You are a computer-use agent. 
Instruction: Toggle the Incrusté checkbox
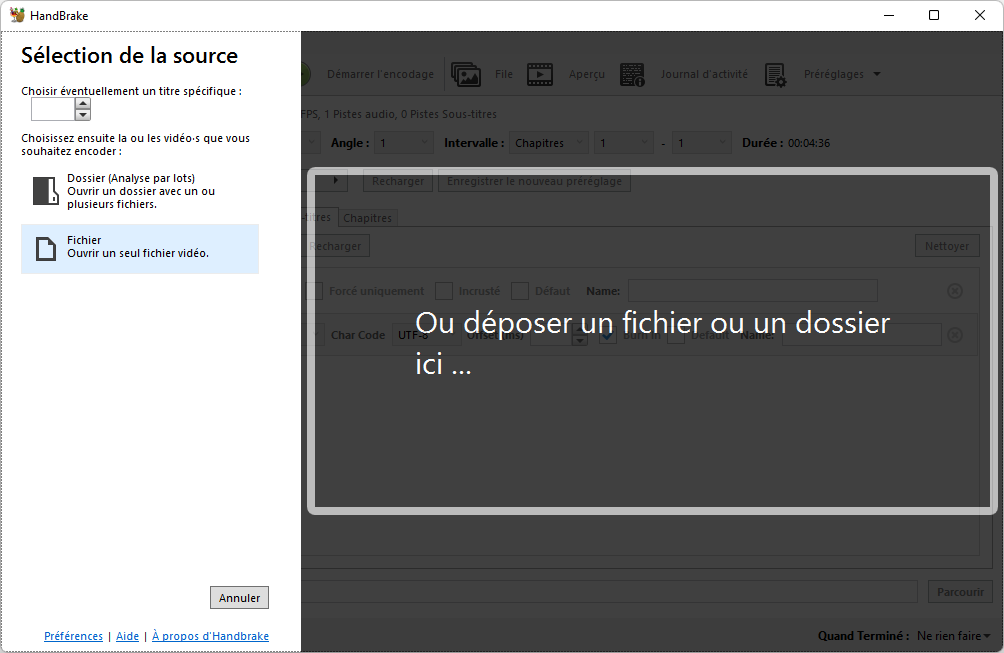click(x=444, y=291)
